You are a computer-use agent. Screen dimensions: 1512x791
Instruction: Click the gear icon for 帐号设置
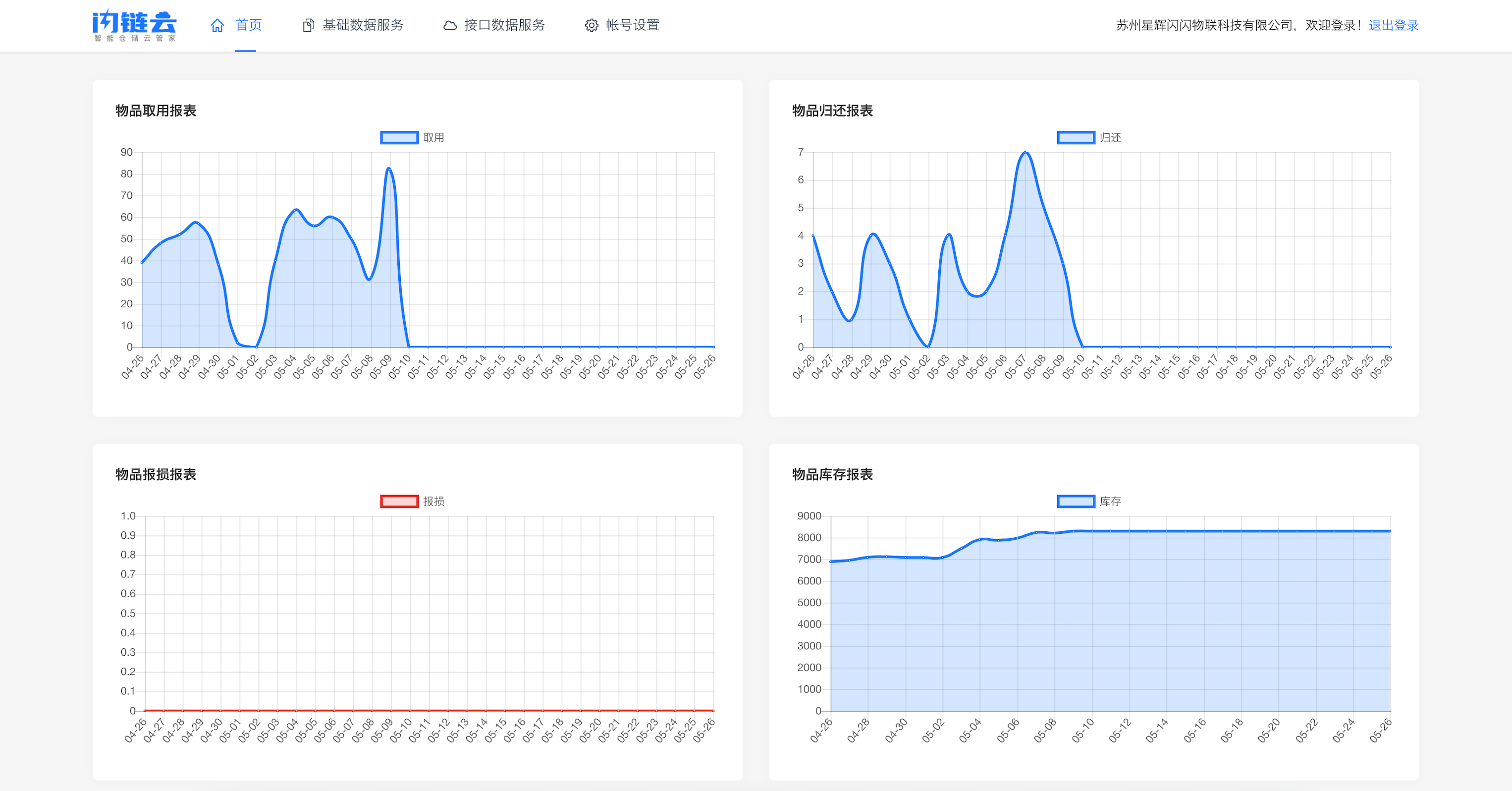[x=591, y=25]
